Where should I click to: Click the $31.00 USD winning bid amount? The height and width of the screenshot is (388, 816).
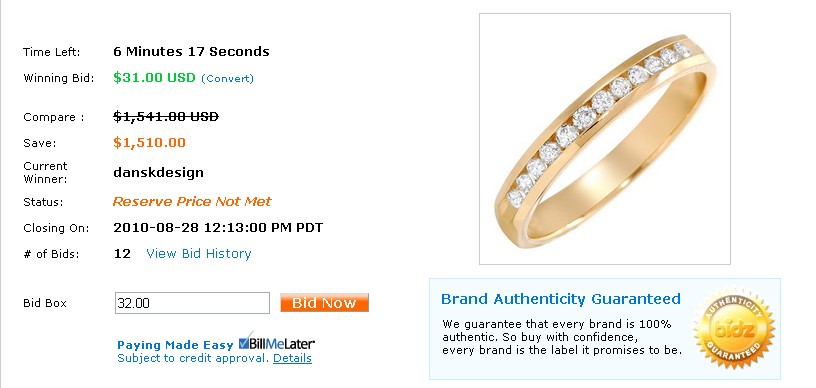pyautogui.click(x=154, y=78)
